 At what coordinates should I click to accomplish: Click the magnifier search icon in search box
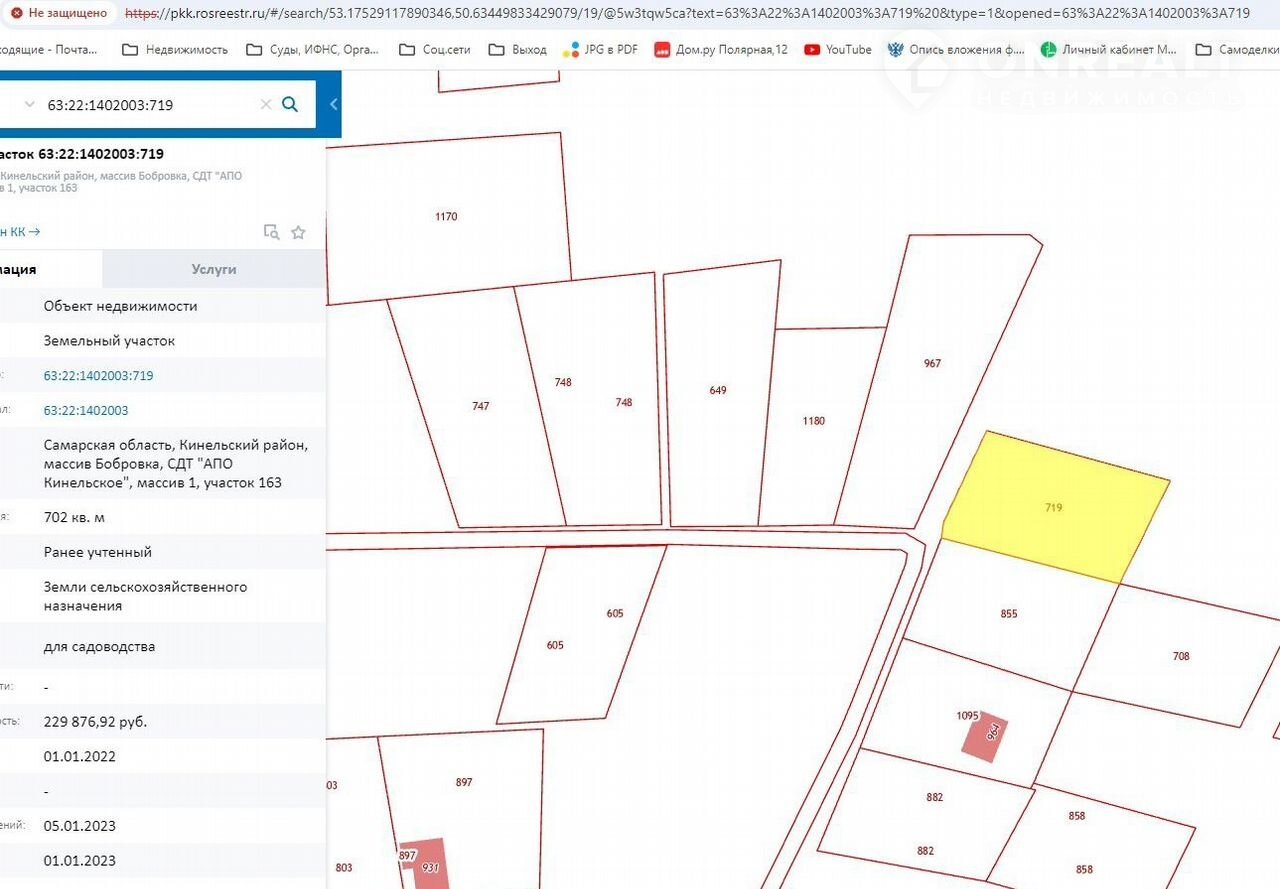click(x=290, y=104)
